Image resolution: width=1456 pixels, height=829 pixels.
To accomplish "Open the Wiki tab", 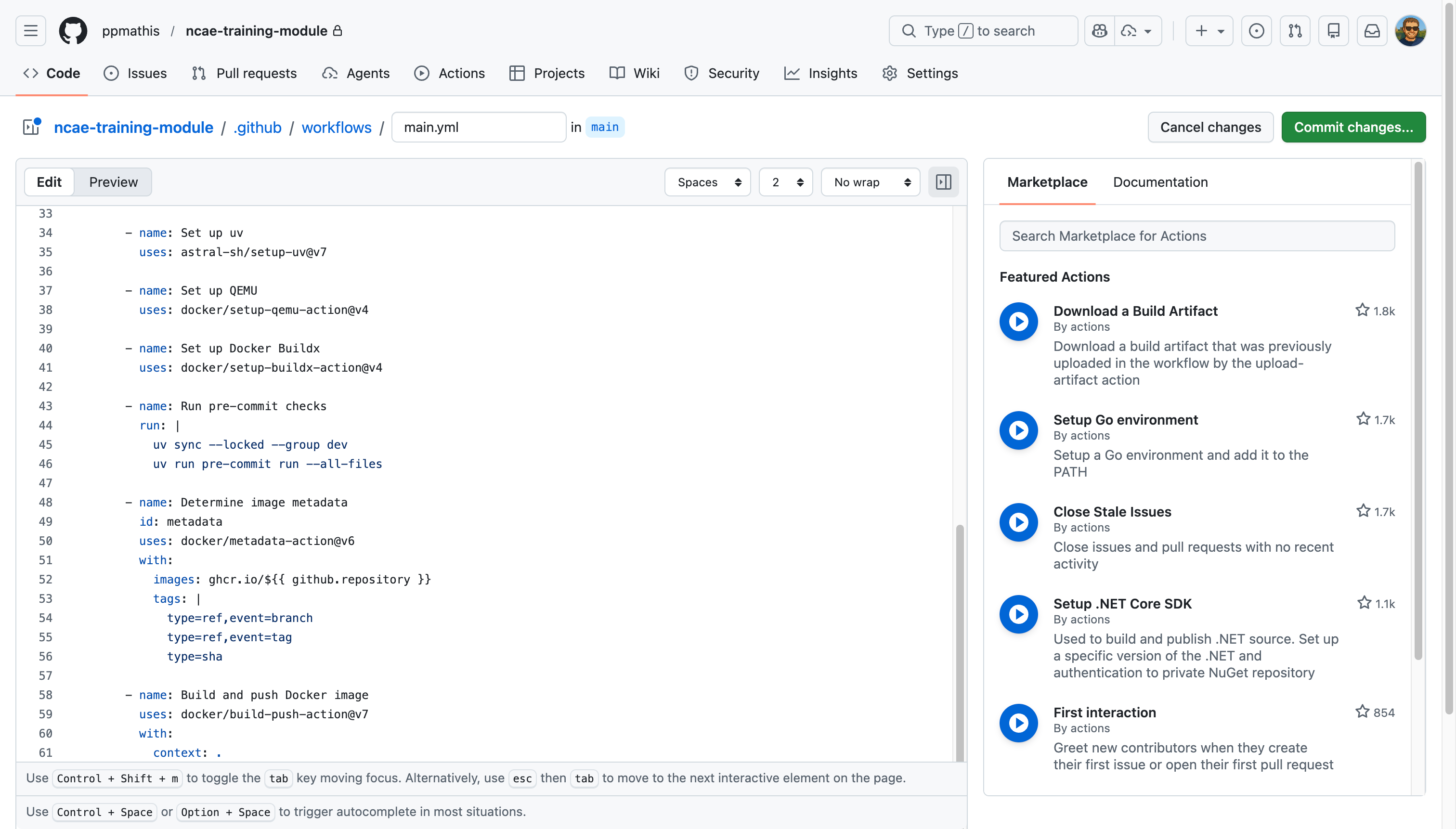I will [634, 74].
